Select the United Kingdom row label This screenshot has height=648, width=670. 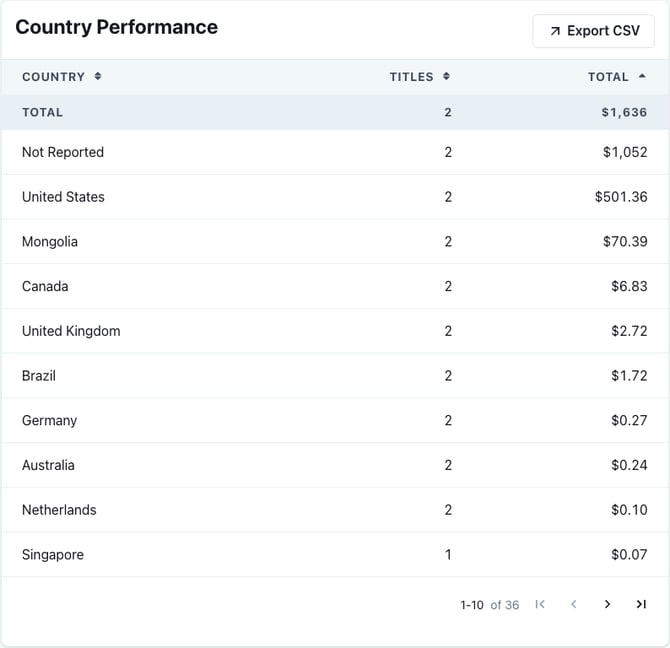point(71,331)
